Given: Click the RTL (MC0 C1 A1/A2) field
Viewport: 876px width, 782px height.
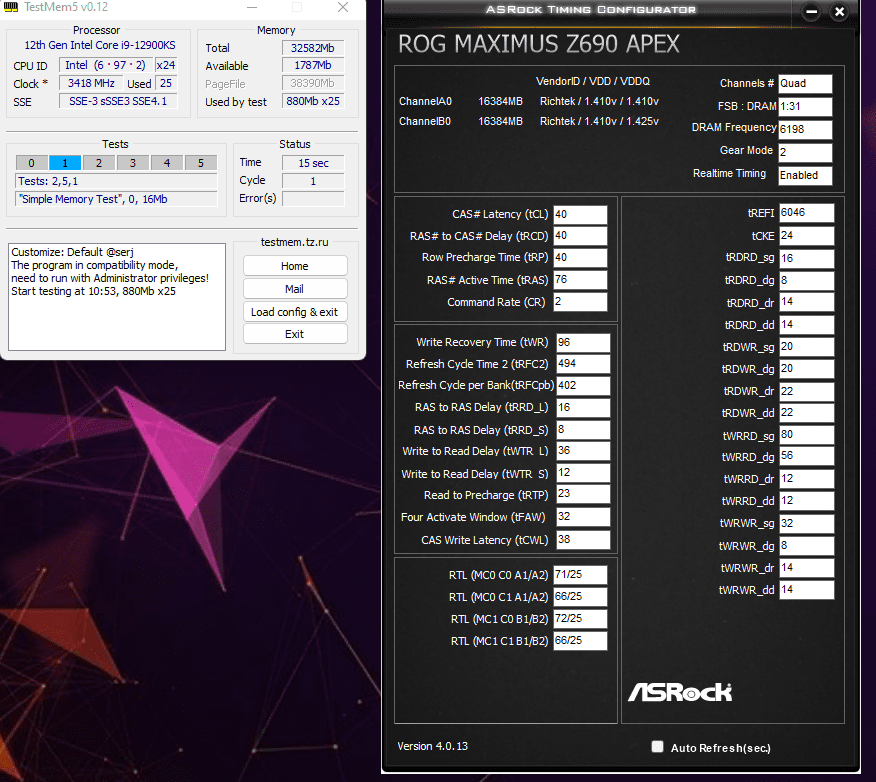Looking at the screenshot, I should [580, 597].
